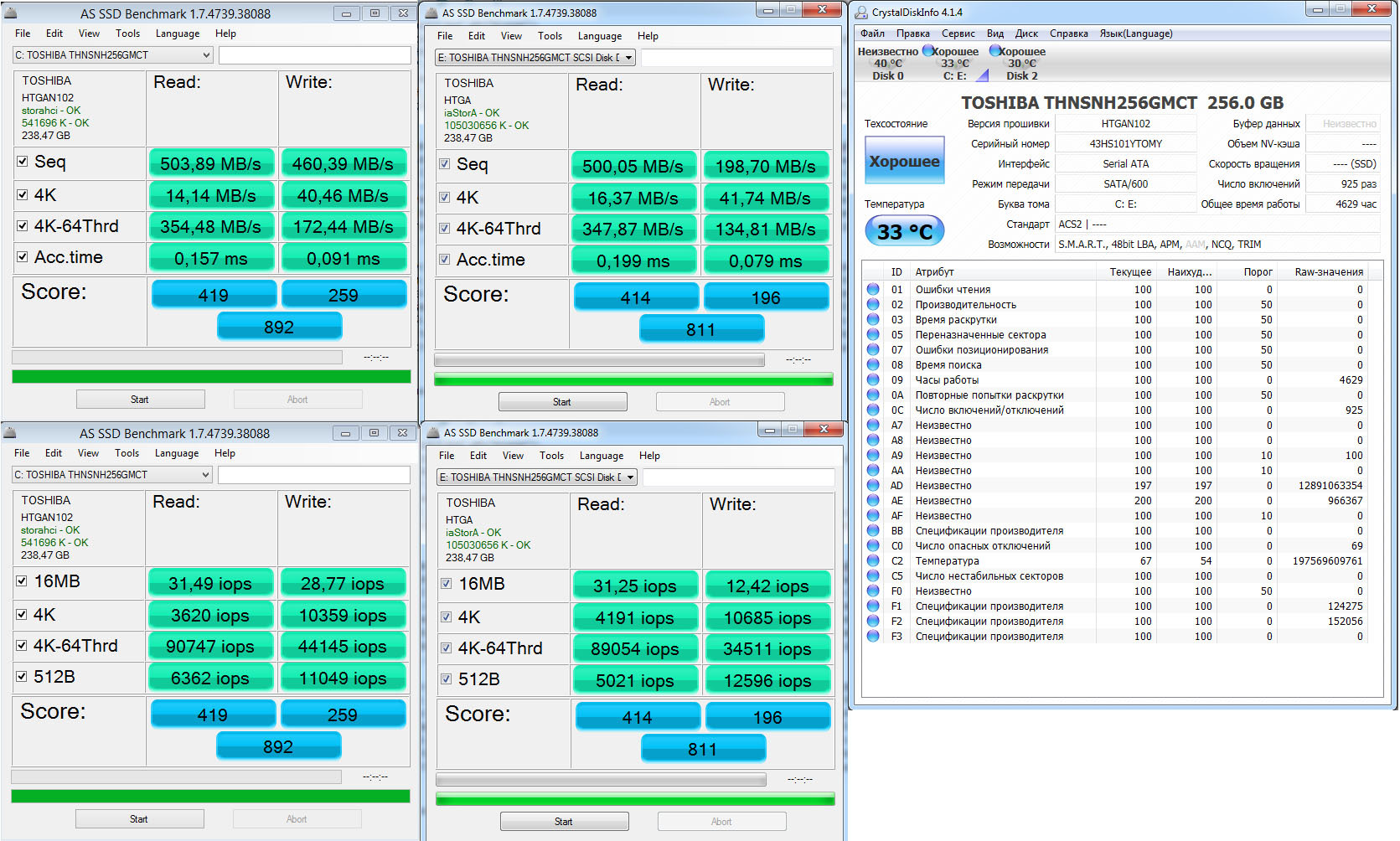Viewport: 1400px width, 841px height.
Task: Click the status circle for attribute A7
Action: coord(873,425)
